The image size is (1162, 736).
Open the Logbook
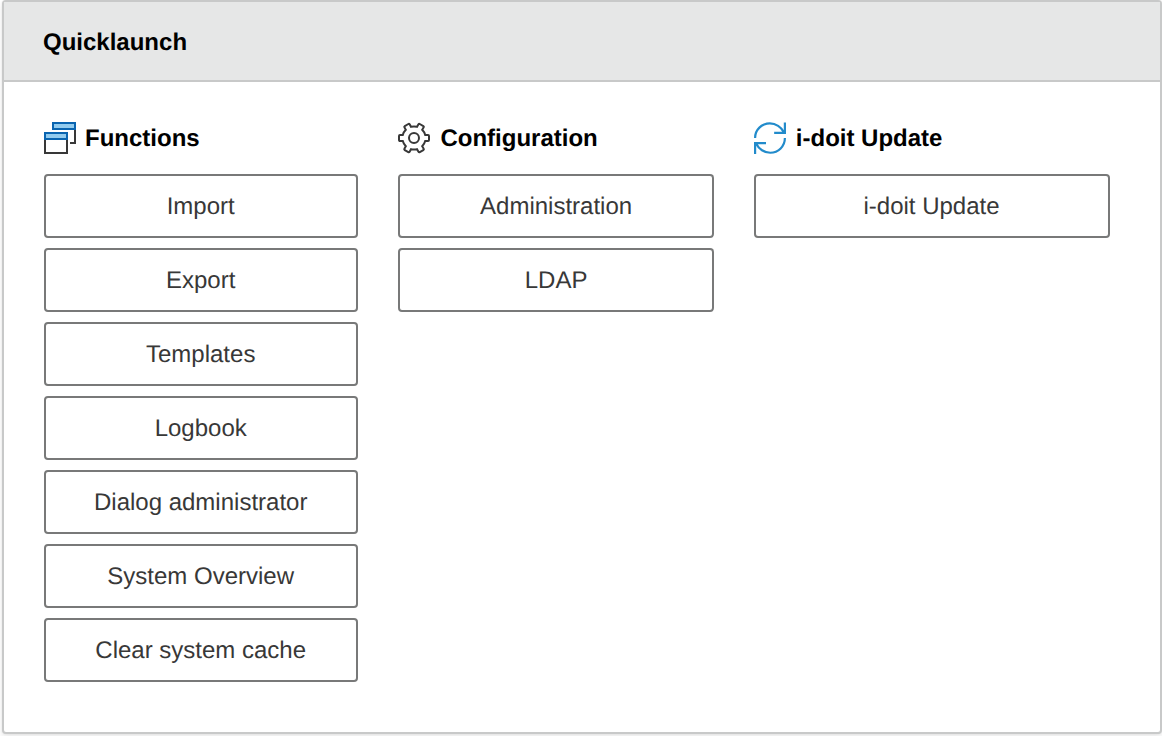click(x=201, y=428)
